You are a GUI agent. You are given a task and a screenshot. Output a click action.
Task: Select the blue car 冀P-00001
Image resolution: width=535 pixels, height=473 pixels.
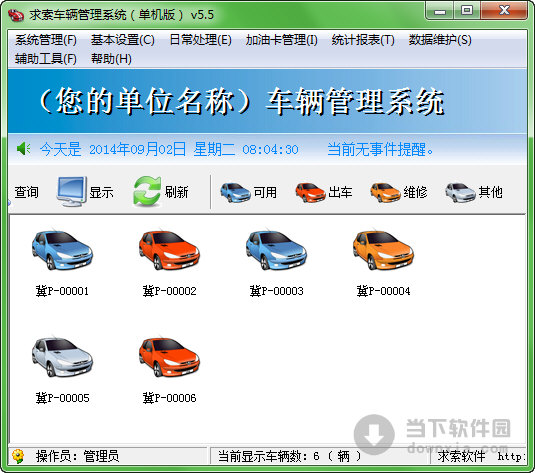click(x=62, y=250)
